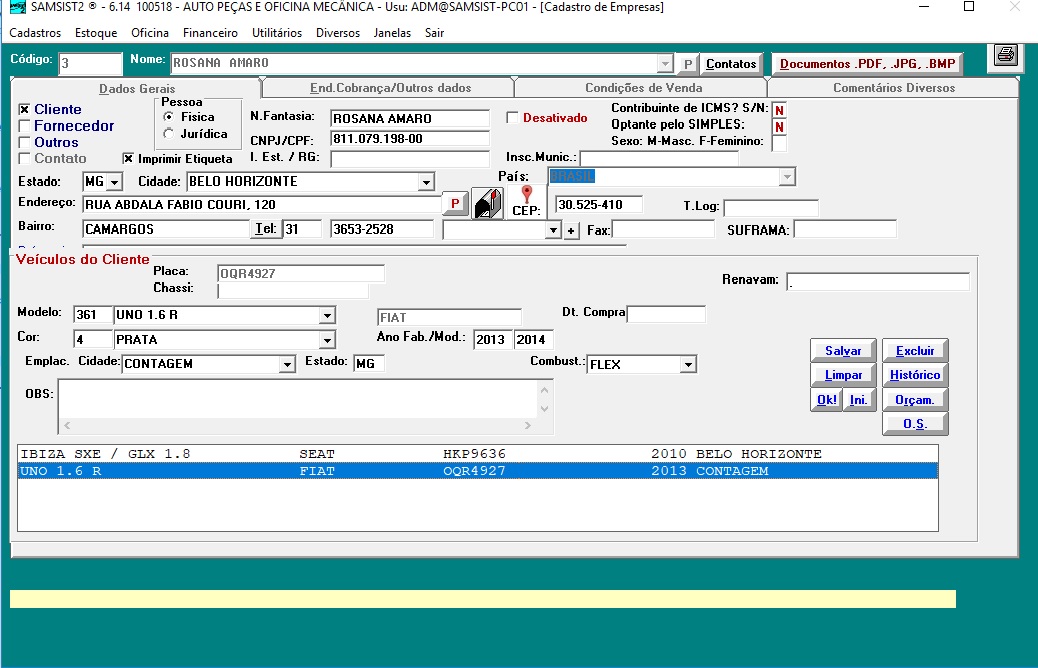The image size is (1038, 668).
Task: Click Contribuinte de ICMS N field
Action: [x=779, y=110]
